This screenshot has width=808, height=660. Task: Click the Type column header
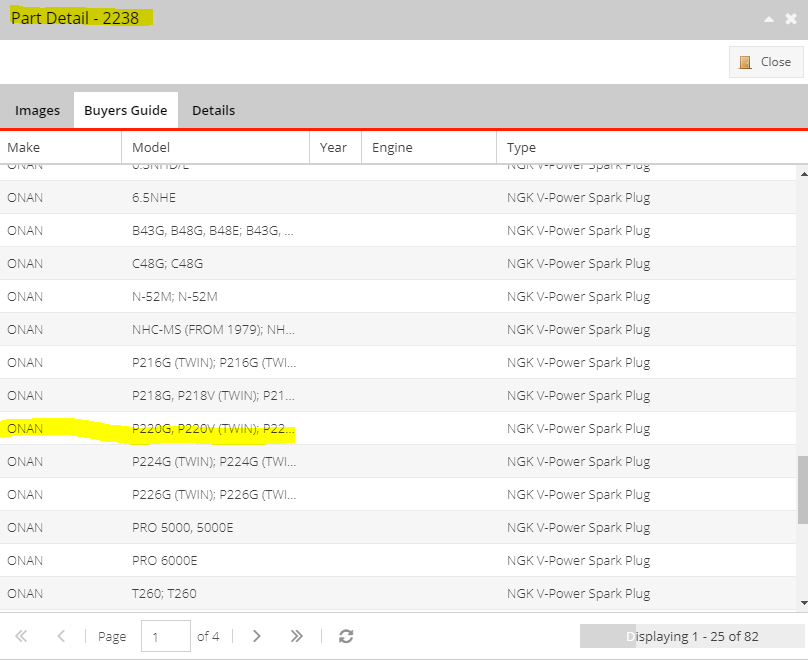650,147
